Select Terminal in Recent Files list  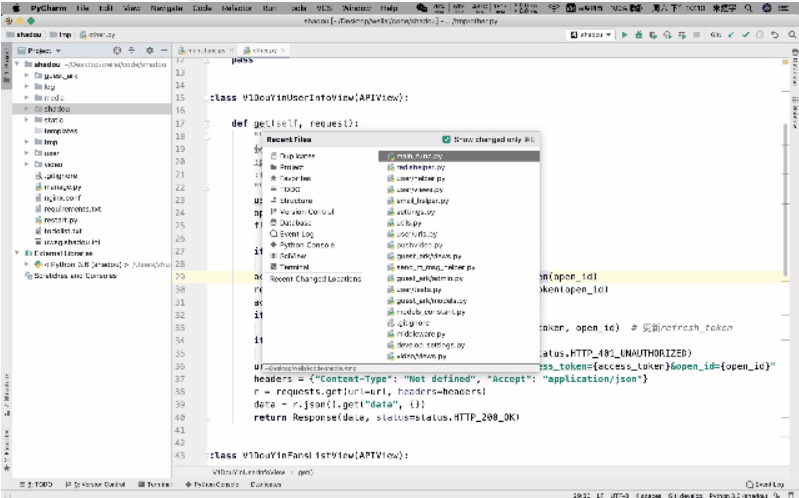(x=294, y=267)
